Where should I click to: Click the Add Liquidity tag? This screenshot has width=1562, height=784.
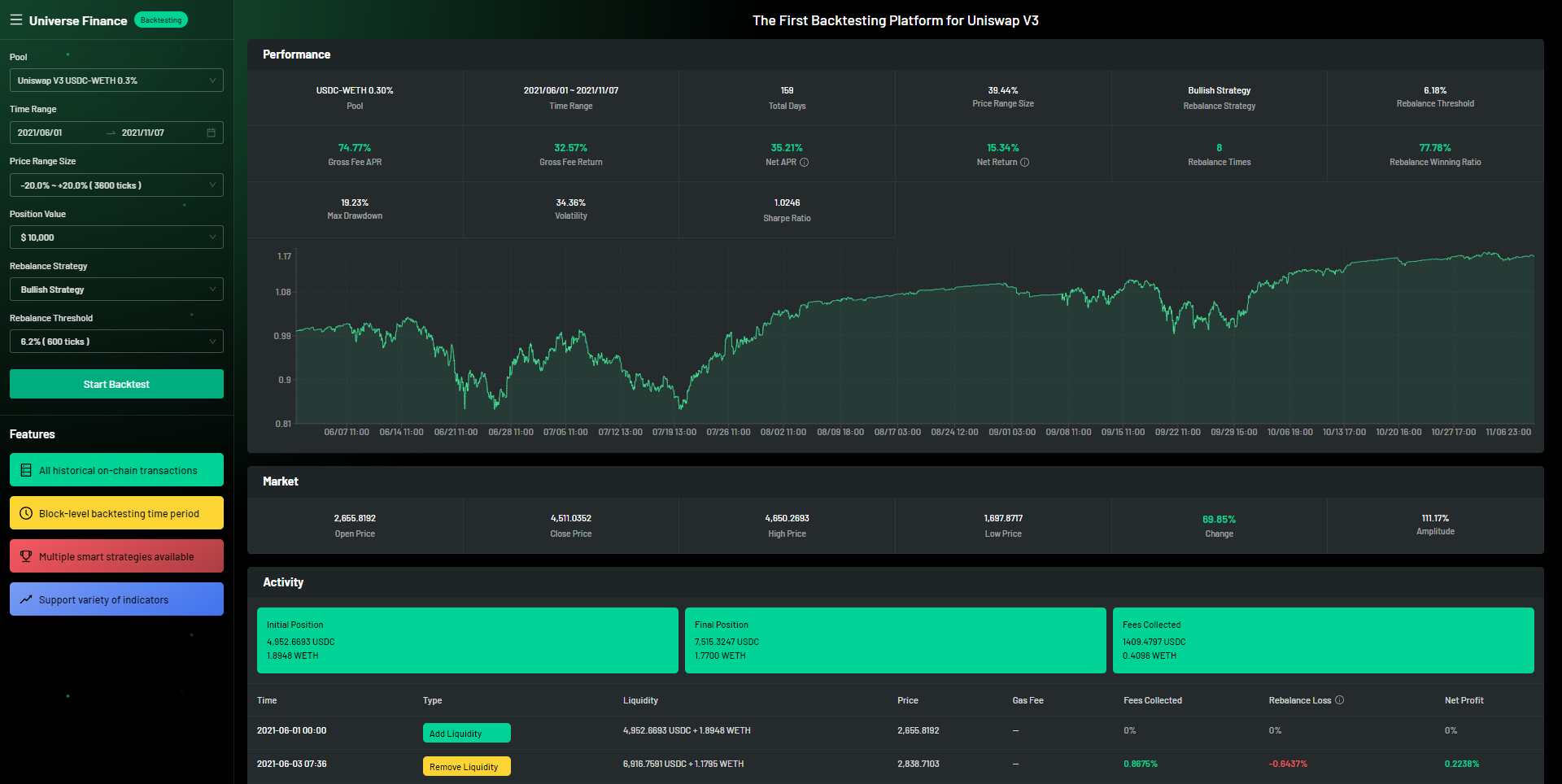coord(467,733)
